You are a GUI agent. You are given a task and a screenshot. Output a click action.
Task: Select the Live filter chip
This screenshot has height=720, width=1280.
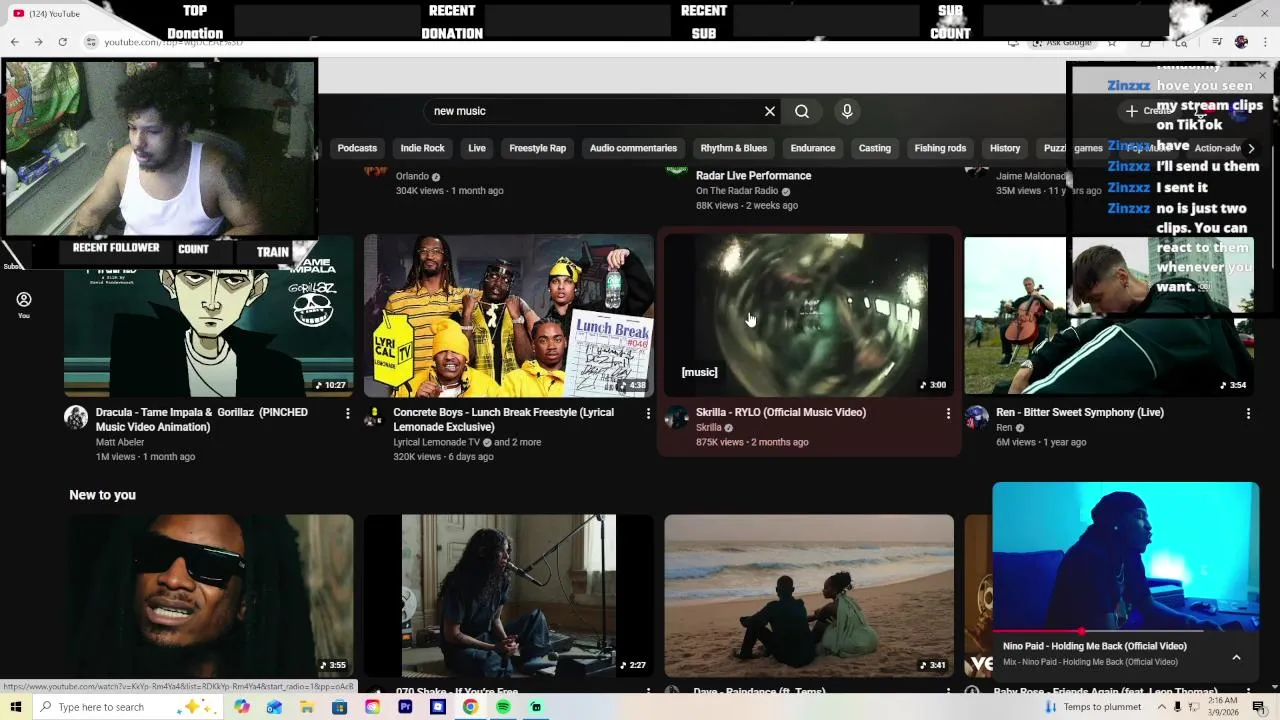[477, 148]
